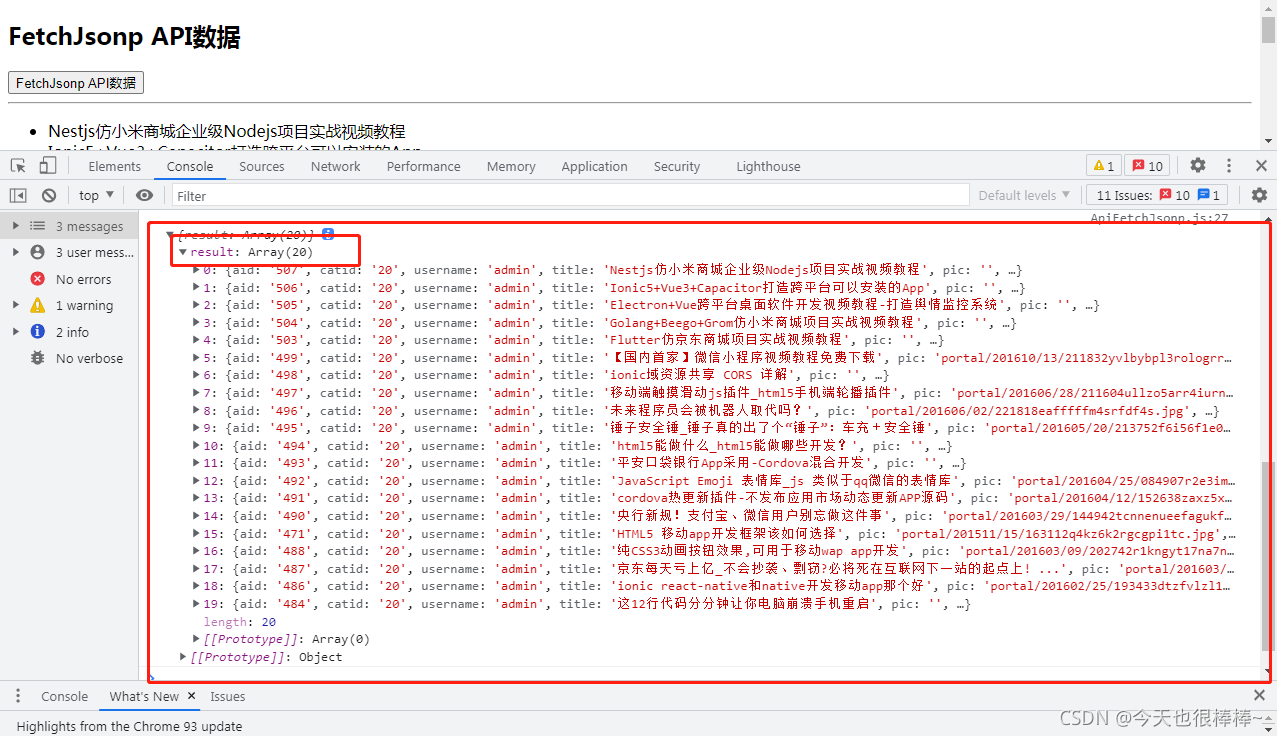Switch to the Console tab
Screen dimensions: 1277x736
pyautogui.click(x=190, y=166)
